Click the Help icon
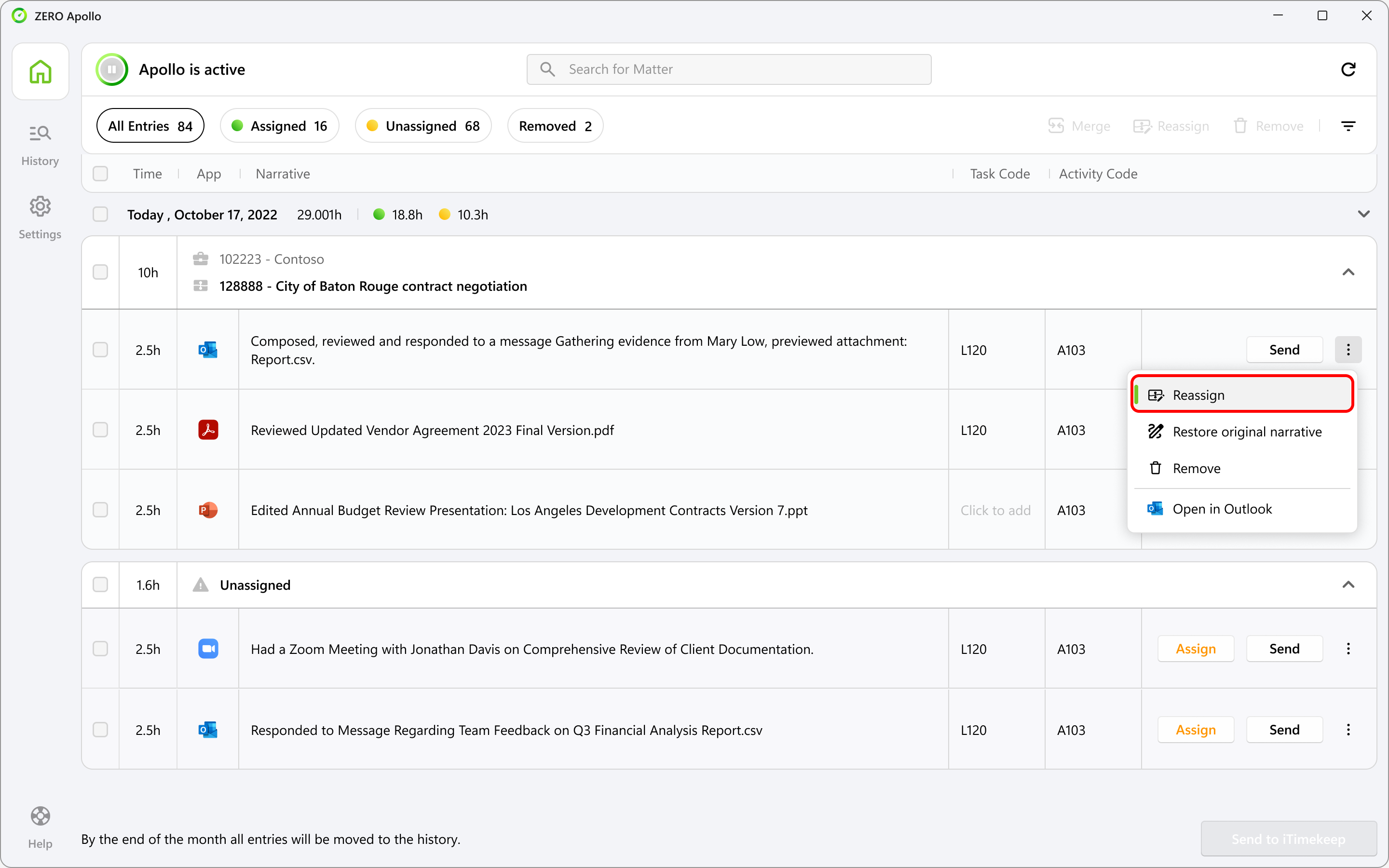Image resolution: width=1389 pixels, height=868 pixels. pos(40,816)
